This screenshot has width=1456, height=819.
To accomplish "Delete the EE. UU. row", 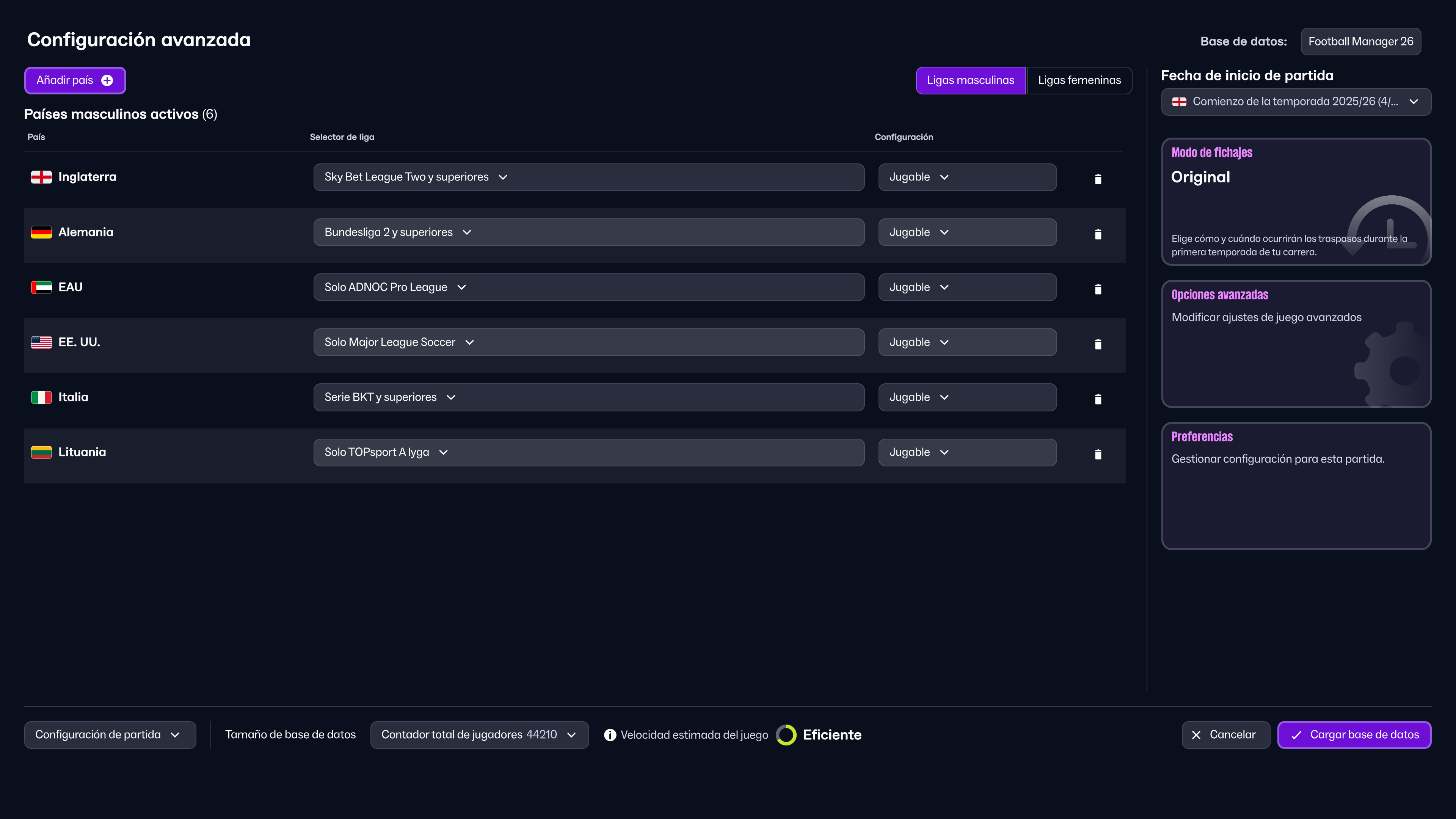I will tap(1098, 344).
